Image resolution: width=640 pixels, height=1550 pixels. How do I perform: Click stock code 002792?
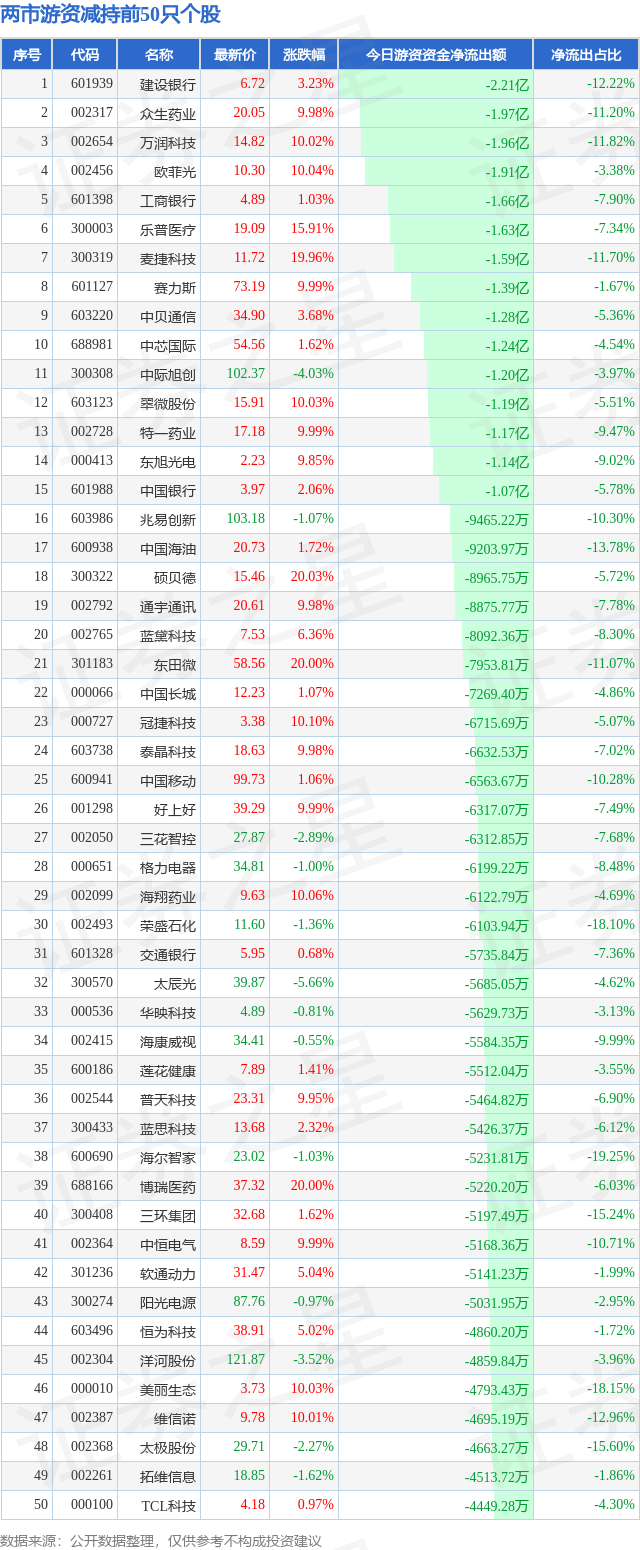pyautogui.click(x=92, y=606)
